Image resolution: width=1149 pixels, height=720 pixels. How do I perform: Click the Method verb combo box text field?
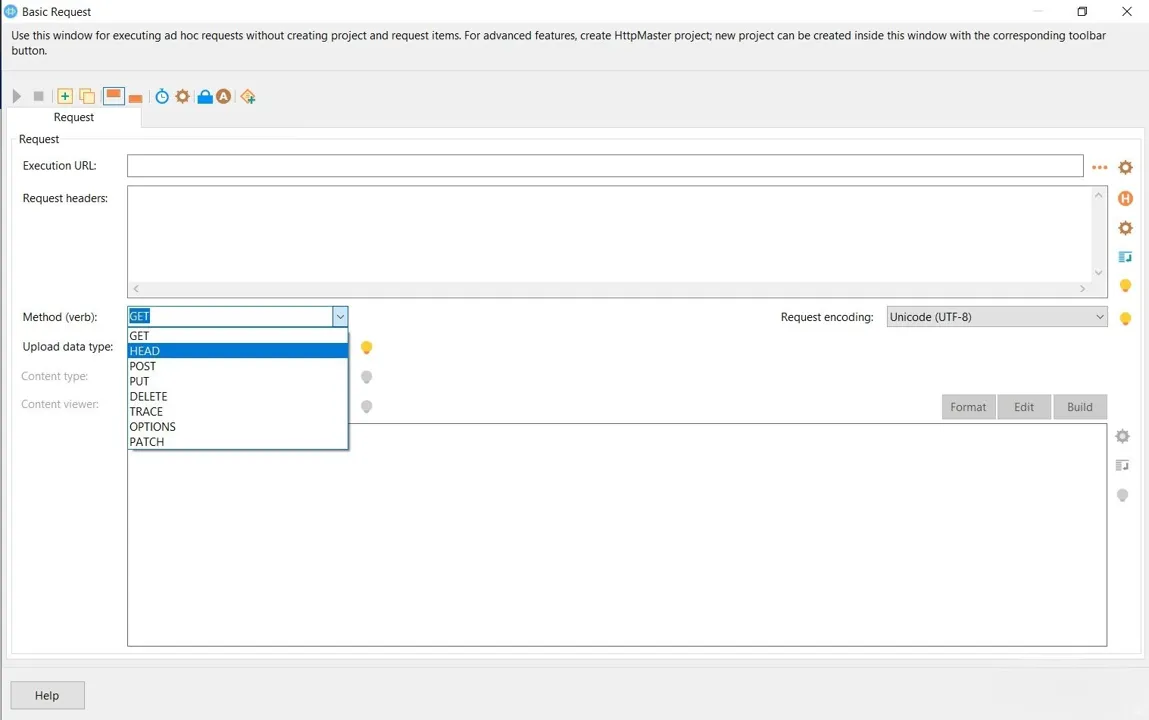click(230, 316)
